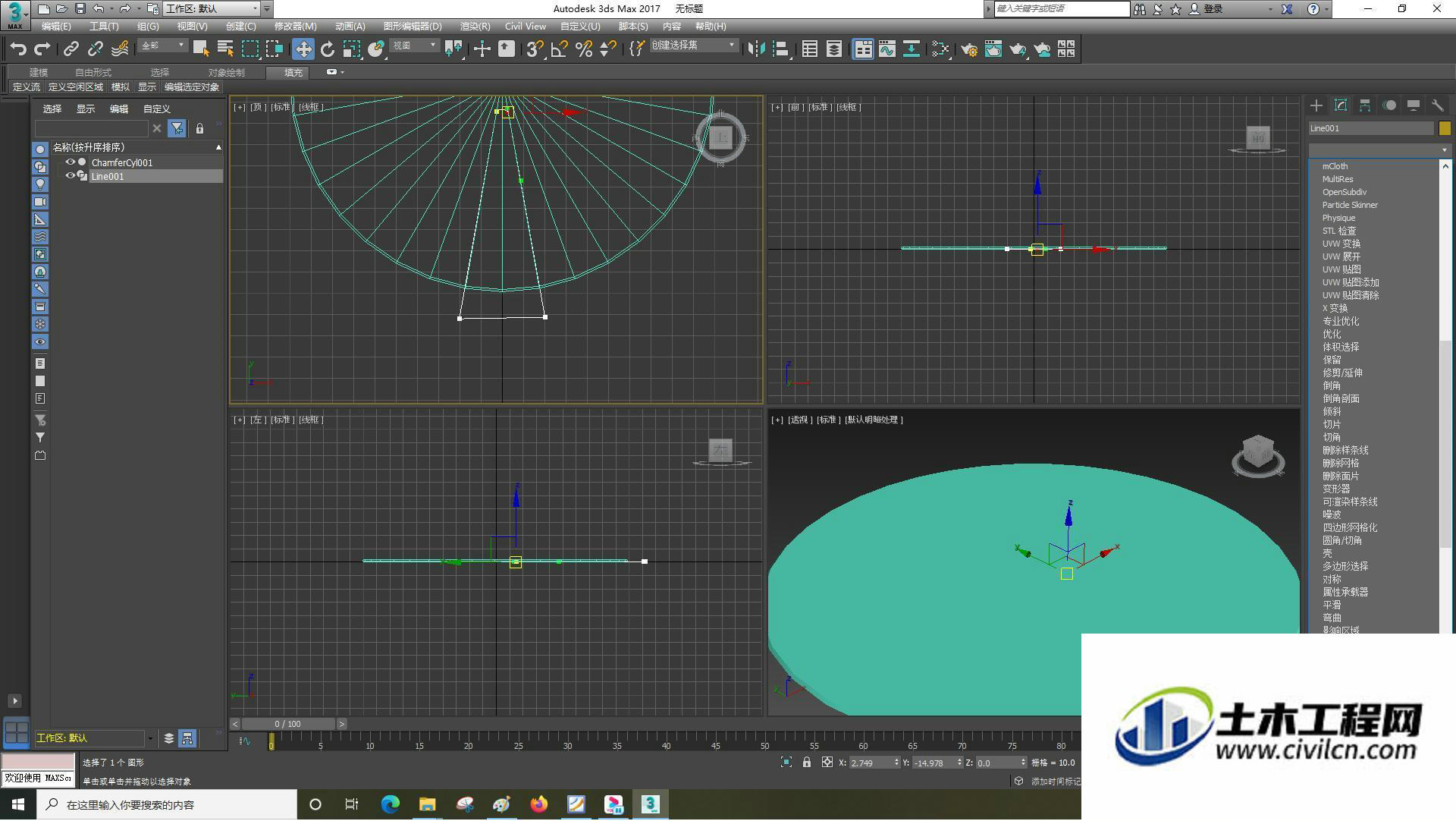Select the UVW 贴图 modifier
Screen dimensions: 1456x821
(1341, 269)
